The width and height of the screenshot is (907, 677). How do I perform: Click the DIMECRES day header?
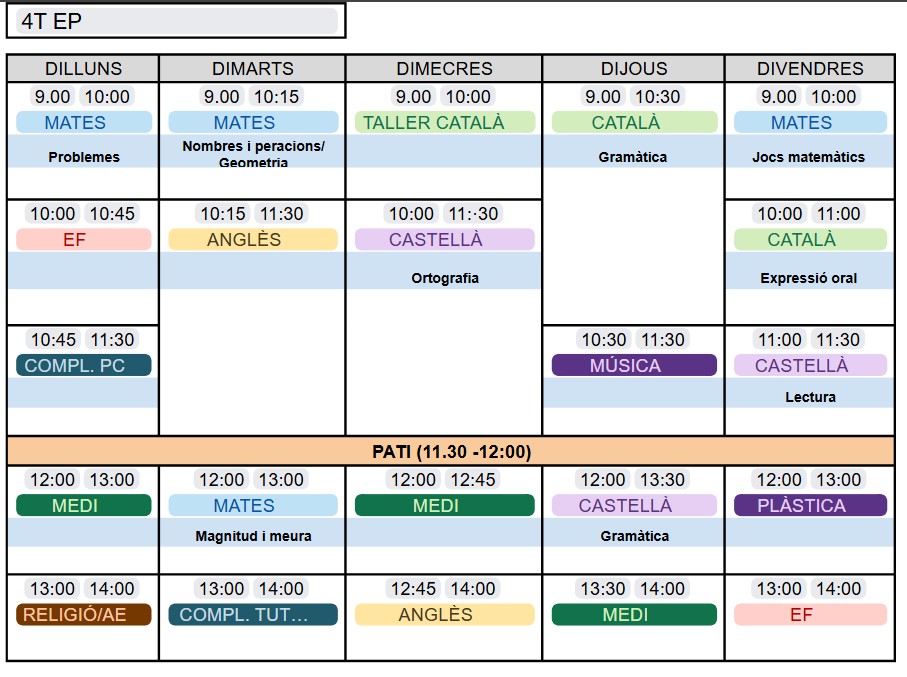[x=444, y=69]
